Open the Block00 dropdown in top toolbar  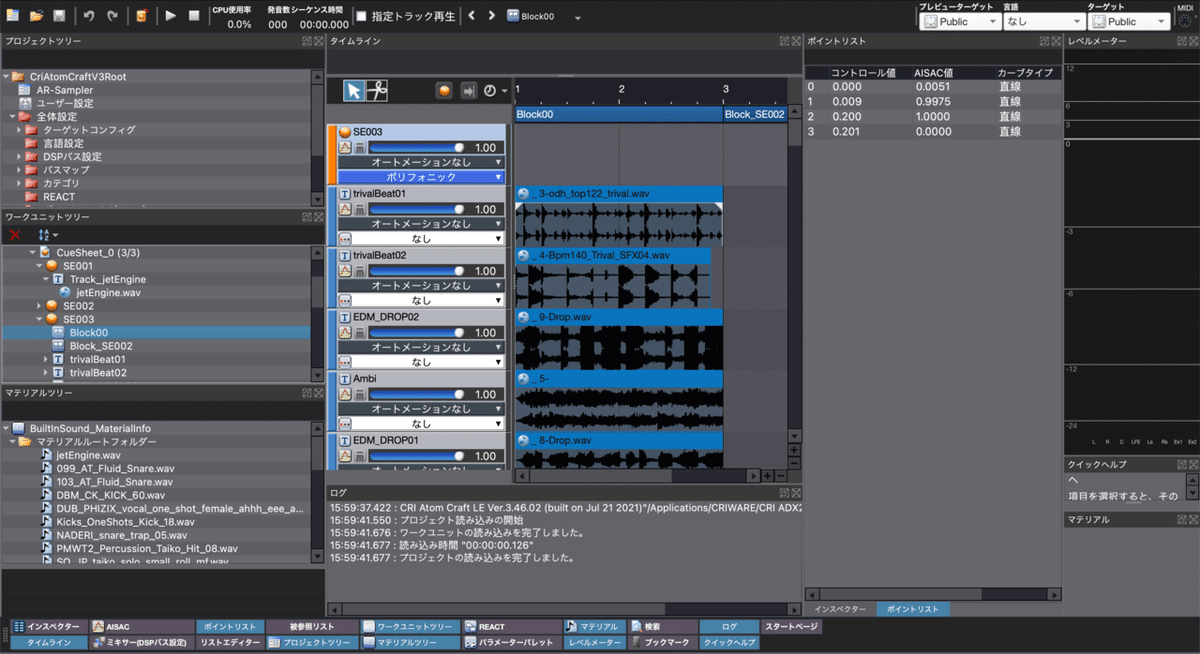(x=578, y=16)
